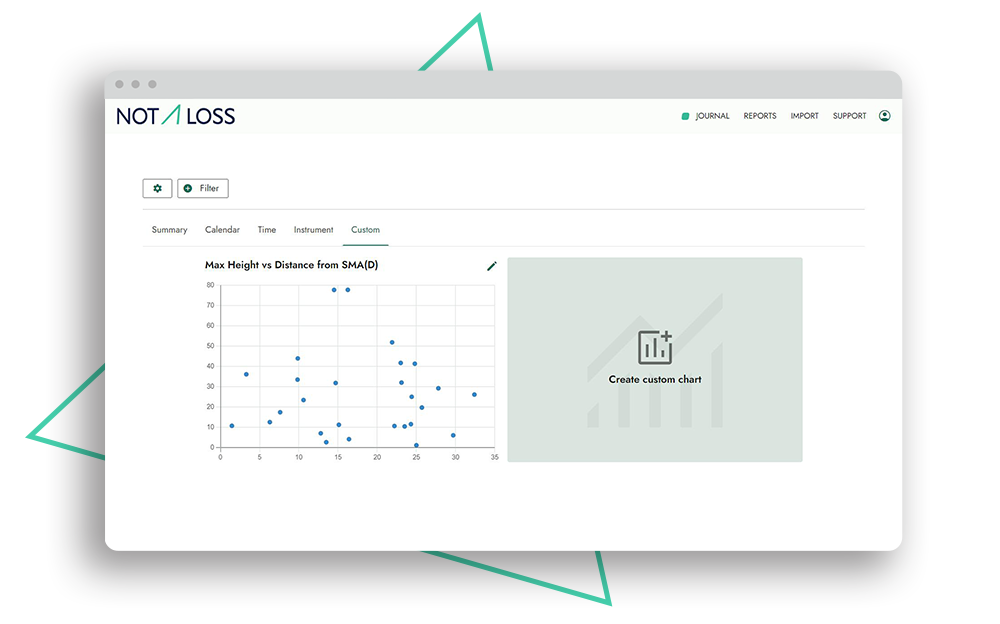Image resolution: width=1000 pixels, height=624 pixels.
Task: Click the Create custom chart card
Action: tap(654, 359)
